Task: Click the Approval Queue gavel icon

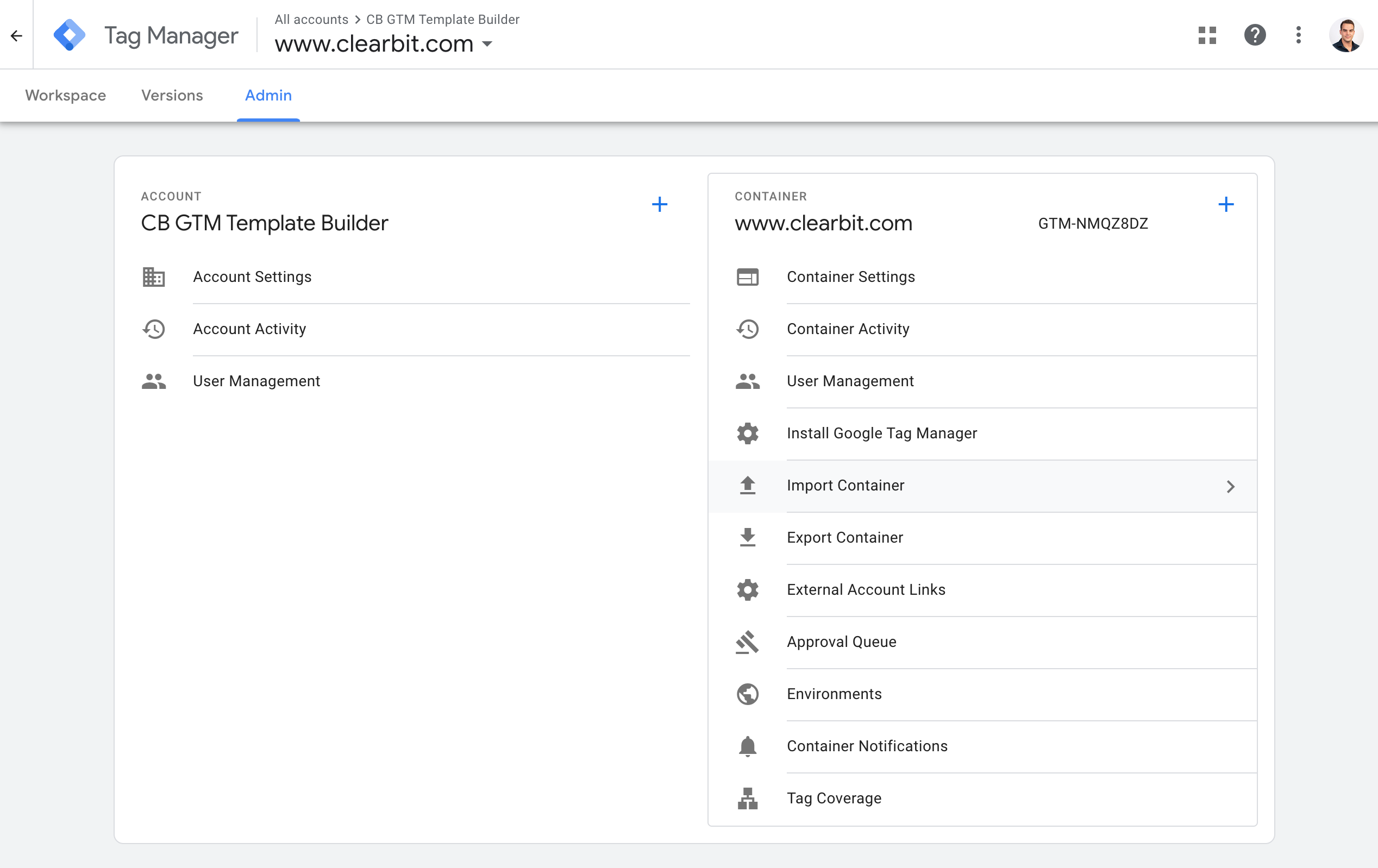Action: point(747,642)
